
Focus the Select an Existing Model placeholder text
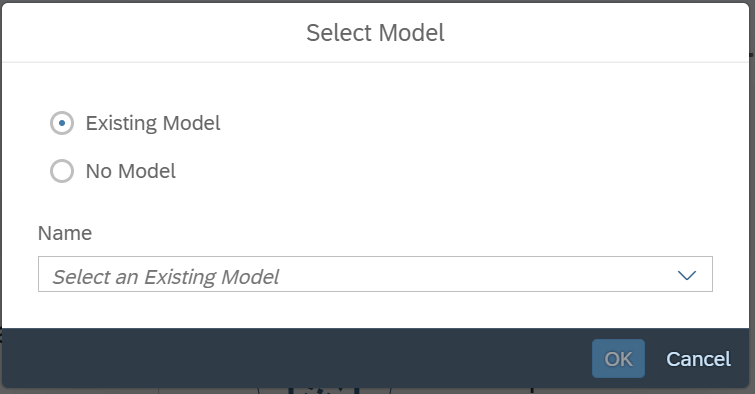166,277
